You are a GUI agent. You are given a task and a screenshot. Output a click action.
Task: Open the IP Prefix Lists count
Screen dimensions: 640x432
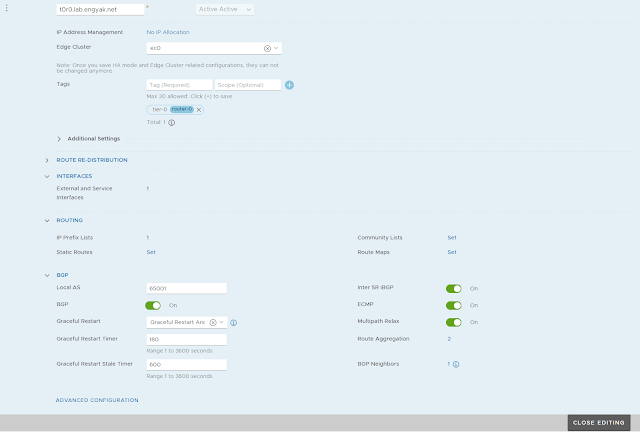[x=148, y=238]
